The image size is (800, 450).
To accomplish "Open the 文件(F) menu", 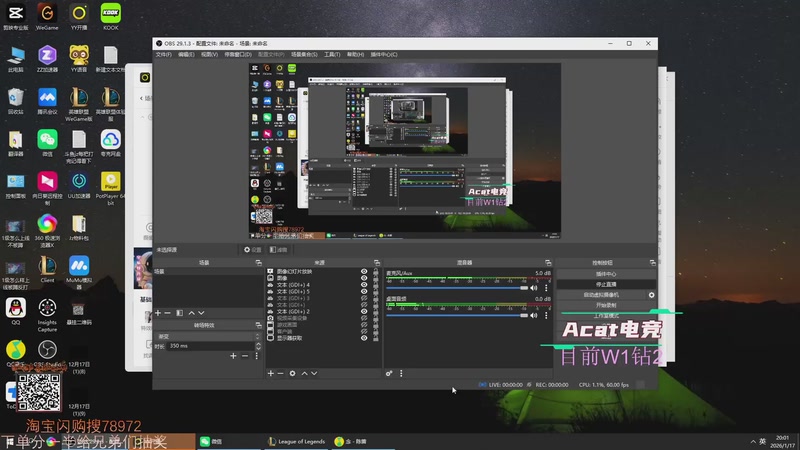I will click(x=164, y=55).
